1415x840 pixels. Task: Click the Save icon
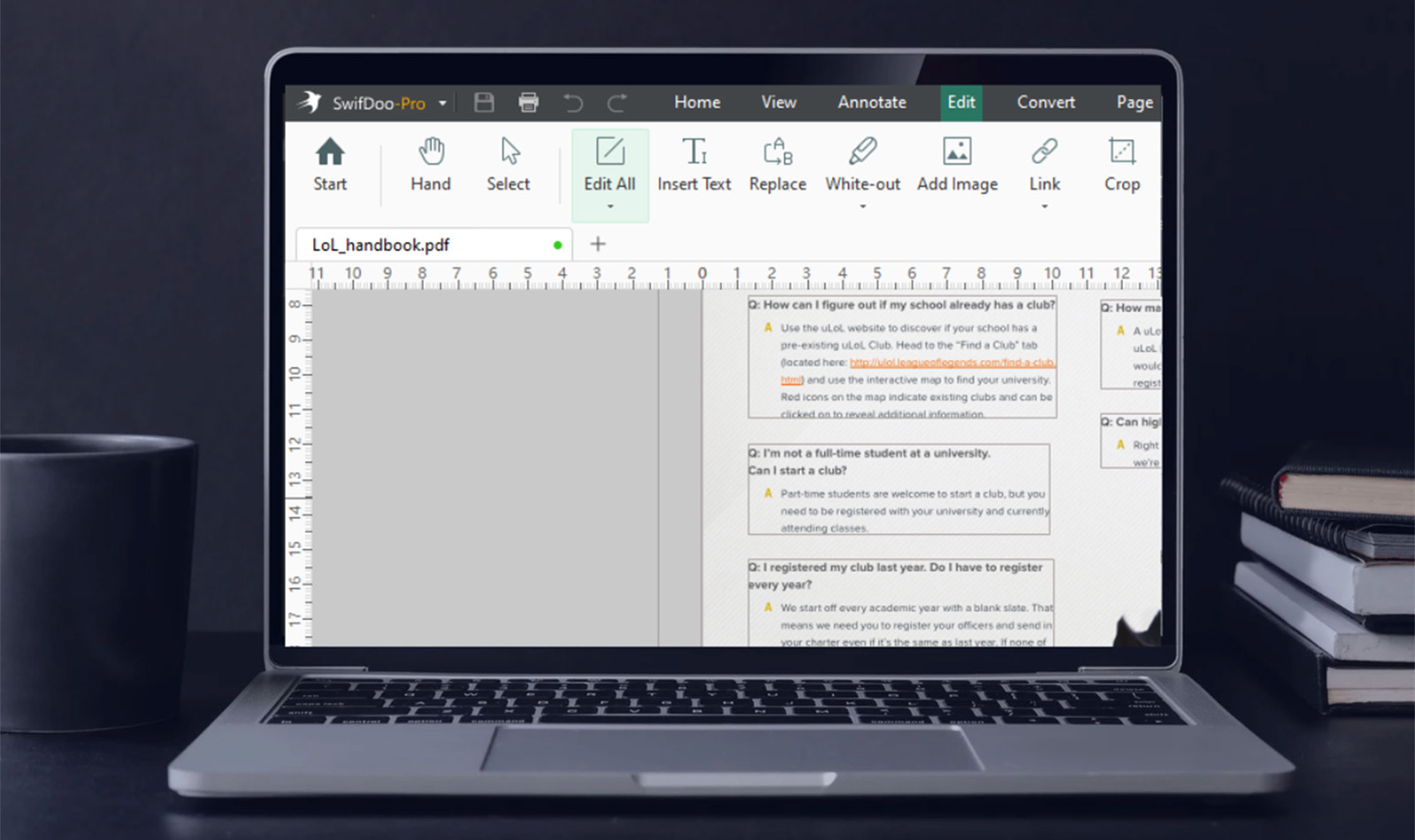[484, 103]
